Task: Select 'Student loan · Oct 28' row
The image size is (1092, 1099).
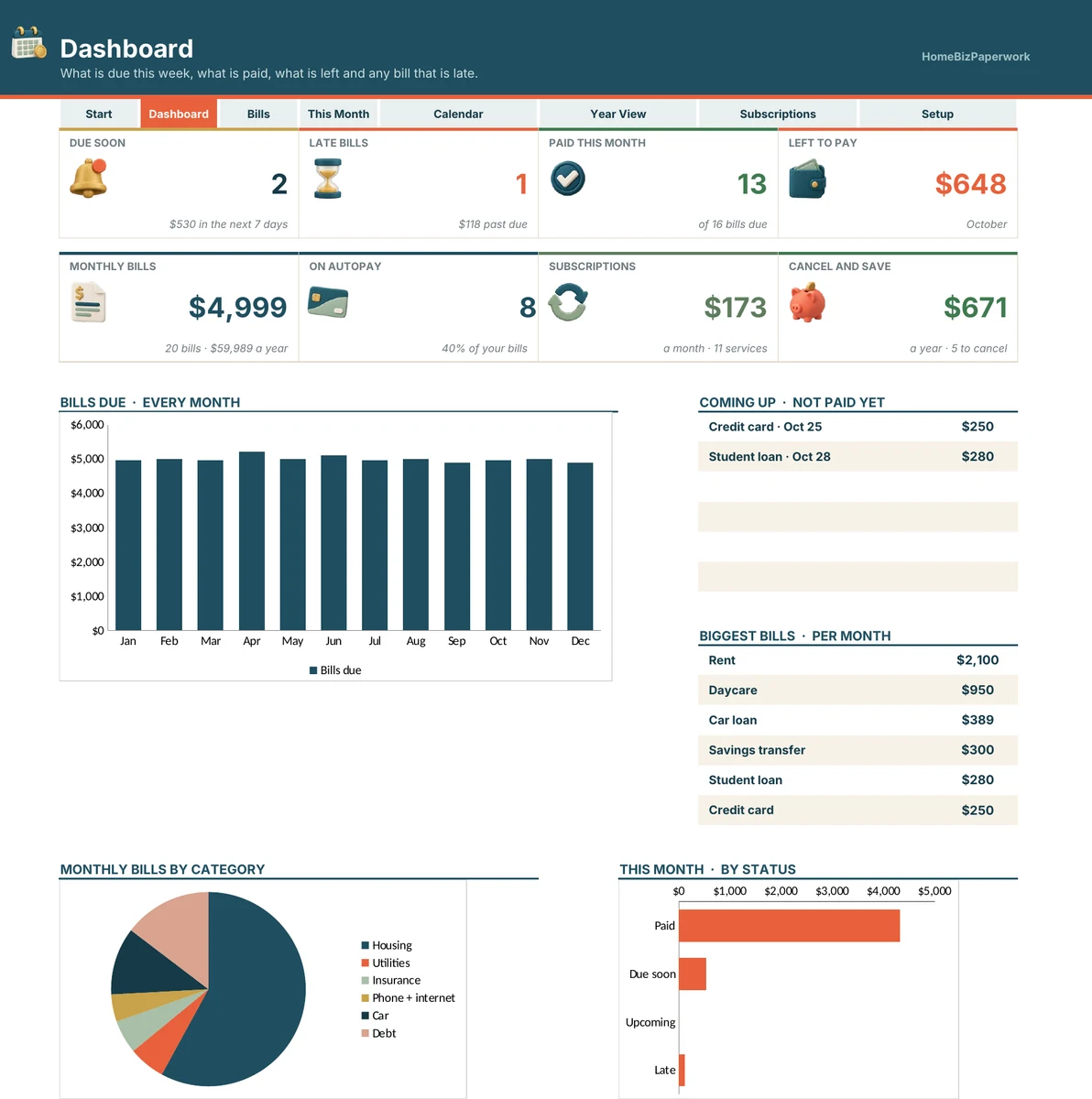Action: pos(857,457)
